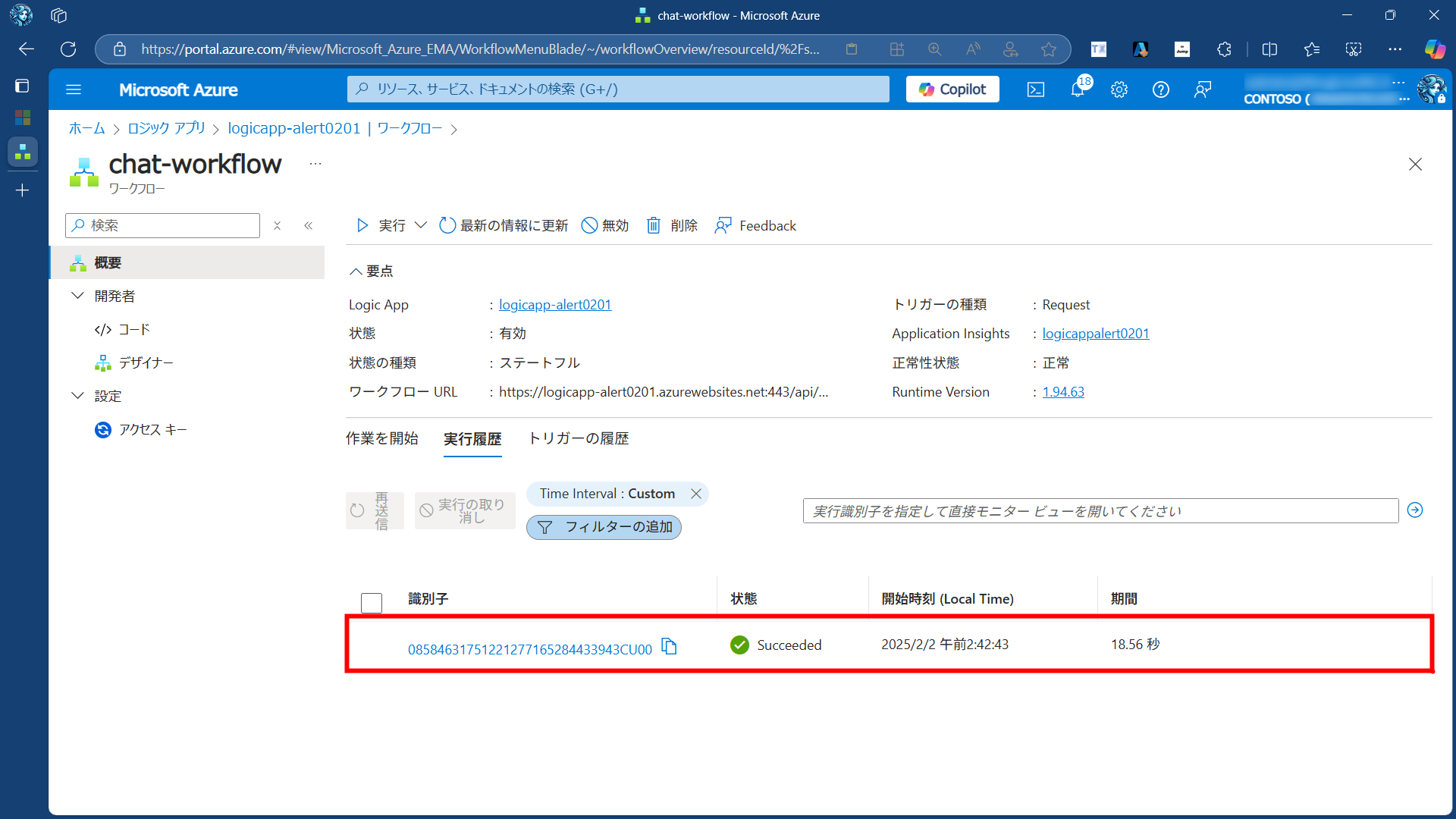Collapse the 要点 essentials section

[355, 271]
